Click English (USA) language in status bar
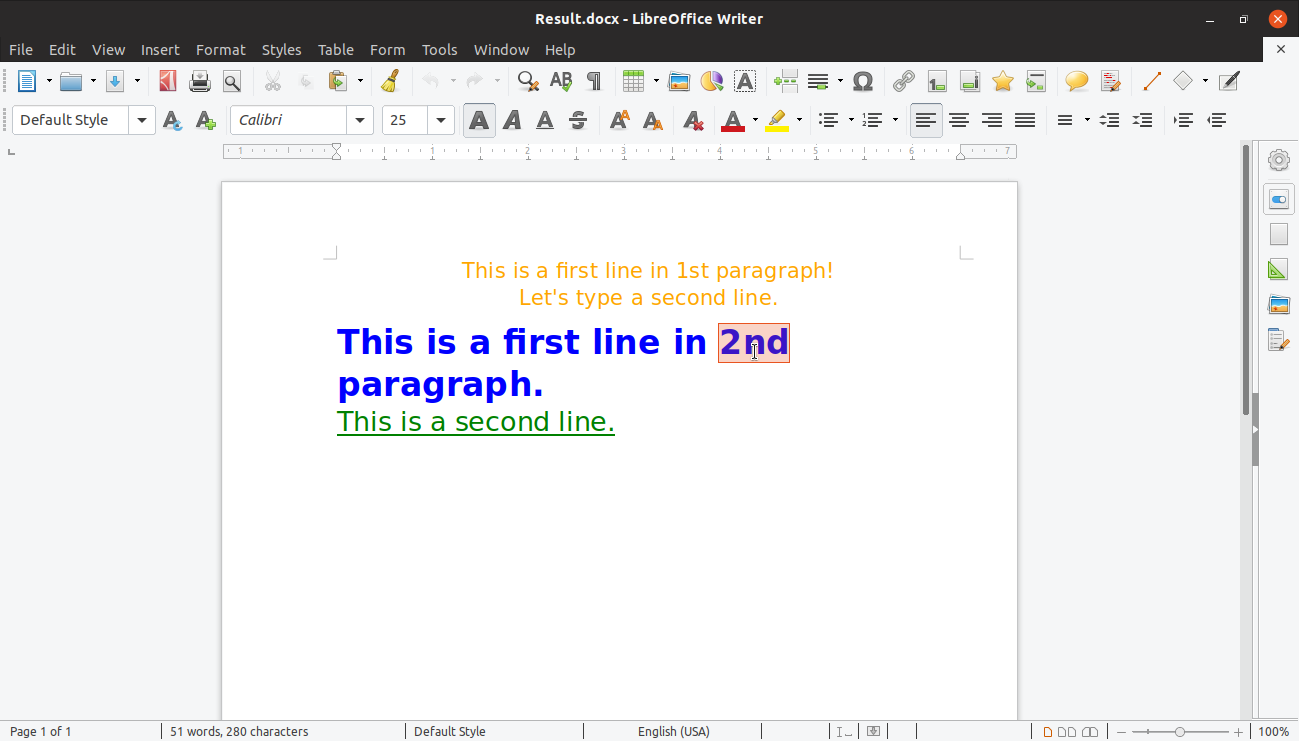 pos(673,731)
